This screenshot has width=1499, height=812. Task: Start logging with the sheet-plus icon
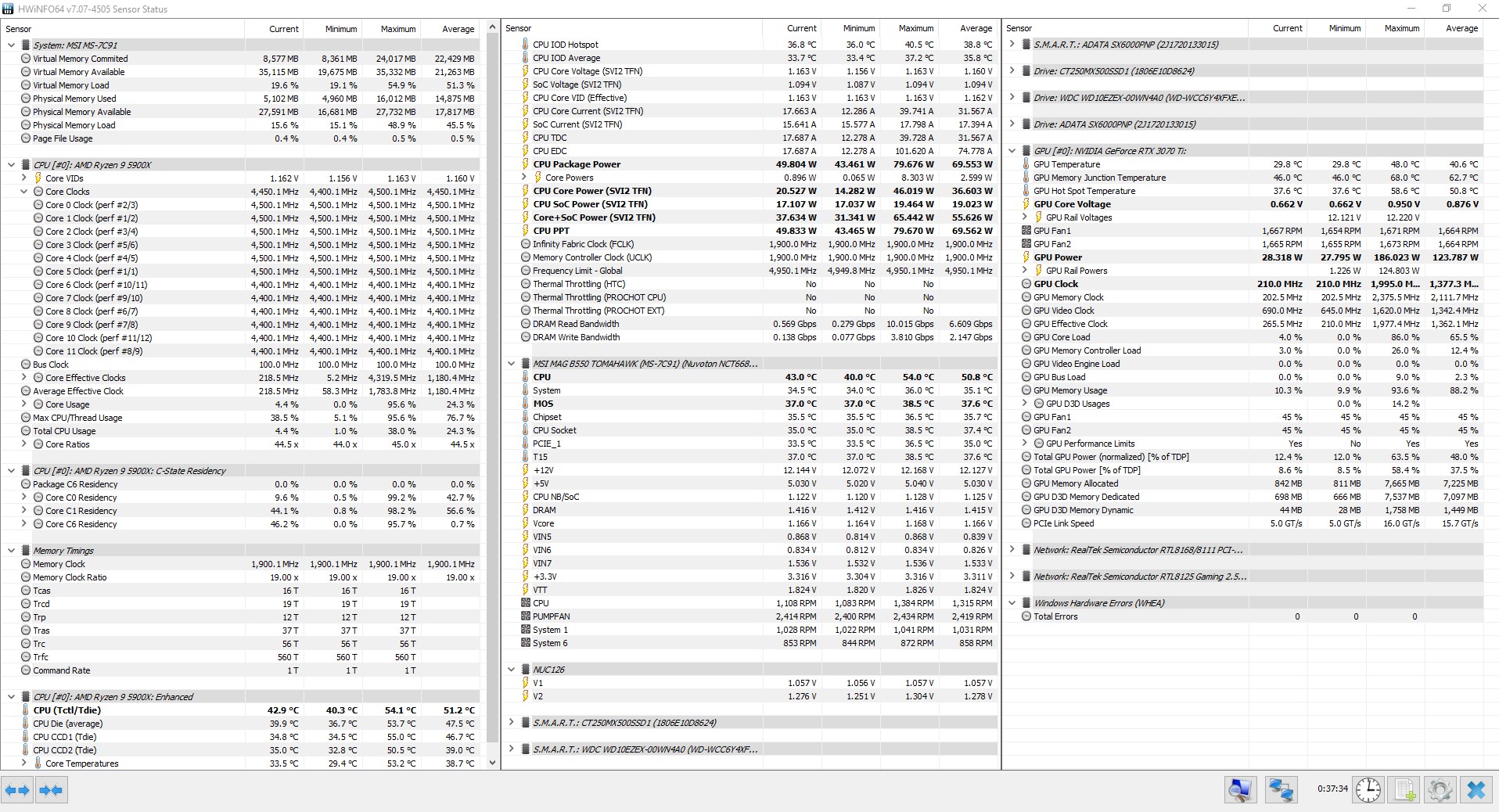[x=1404, y=790]
